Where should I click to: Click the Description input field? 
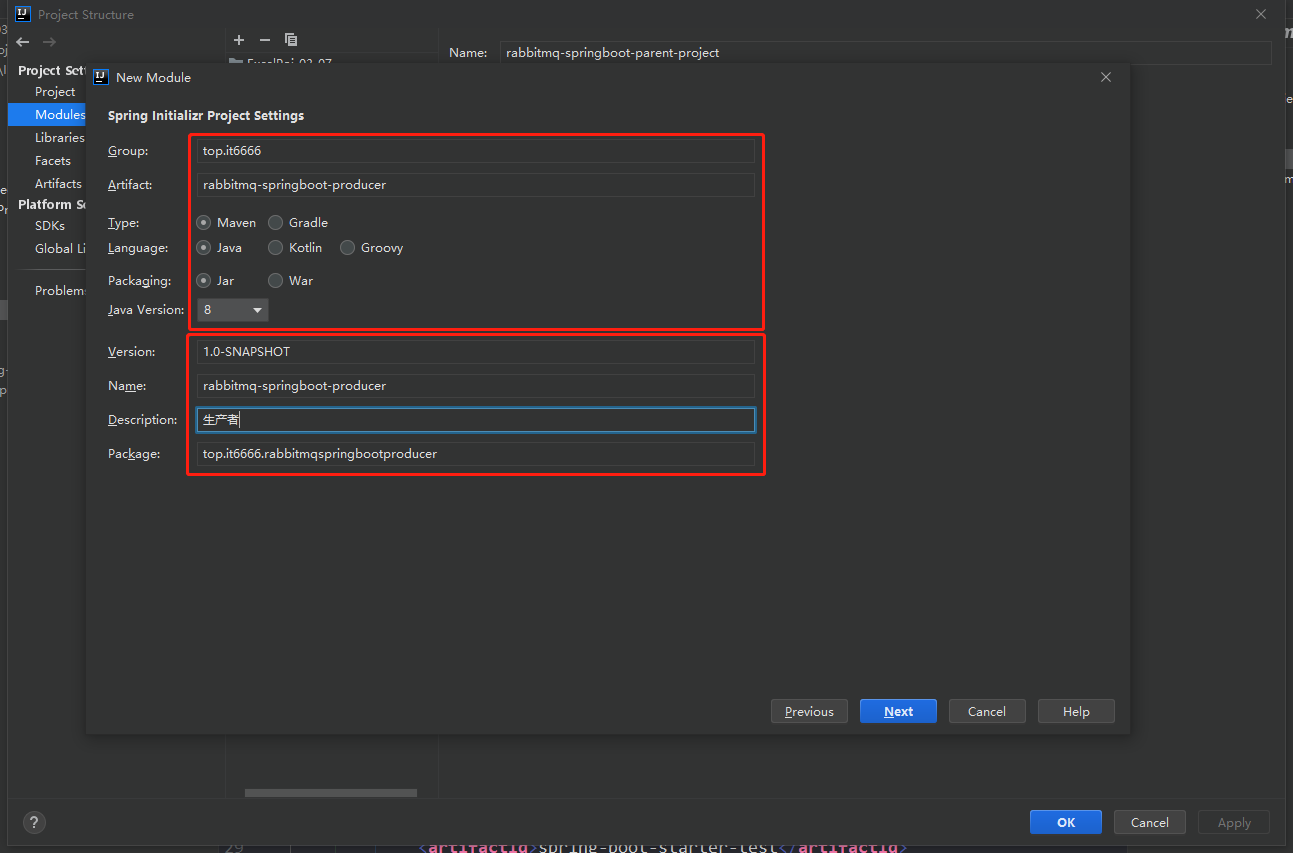point(476,420)
